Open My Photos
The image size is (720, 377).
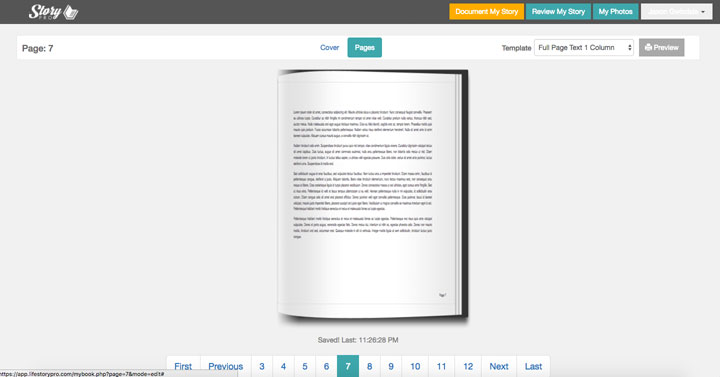pyautogui.click(x=615, y=11)
